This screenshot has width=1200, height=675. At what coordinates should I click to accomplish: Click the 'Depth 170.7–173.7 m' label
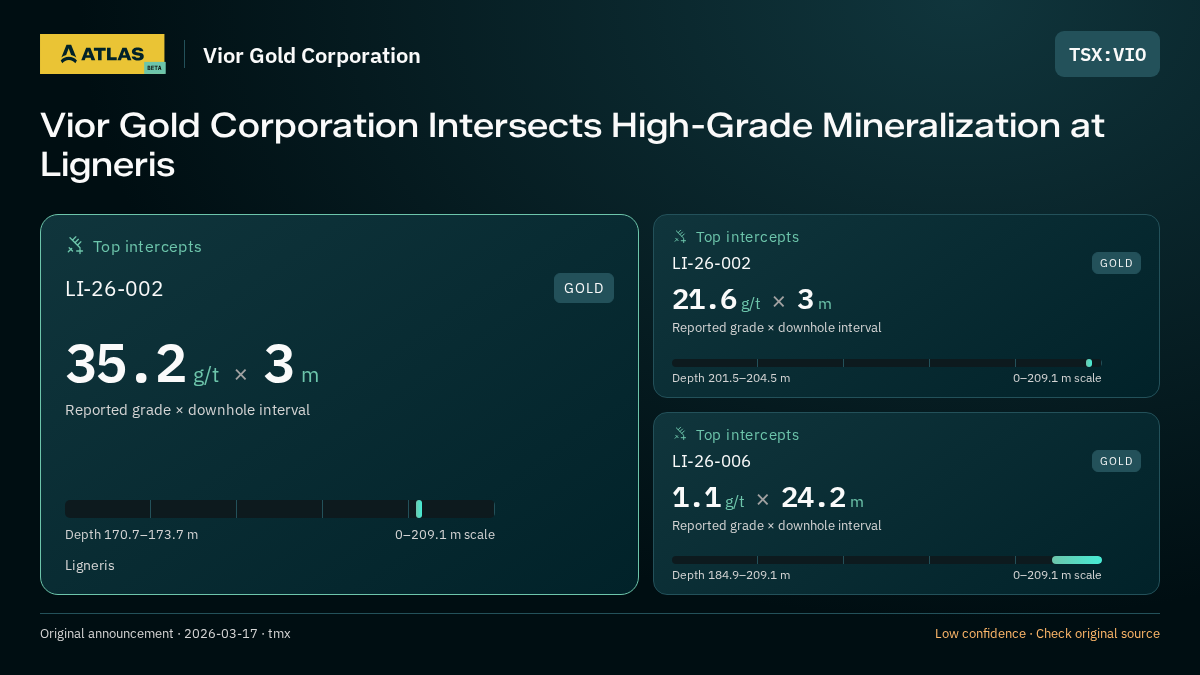click(x=131, y=535)
